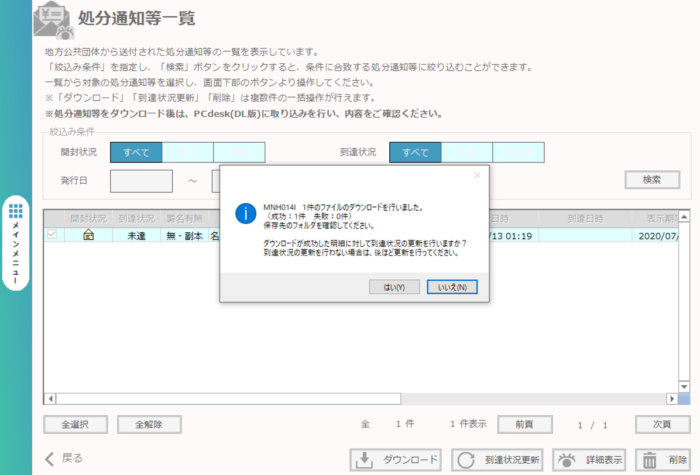Go to previous page with 前頁
The width and height of the screenshot is (700, 475).
click(525, 425)
